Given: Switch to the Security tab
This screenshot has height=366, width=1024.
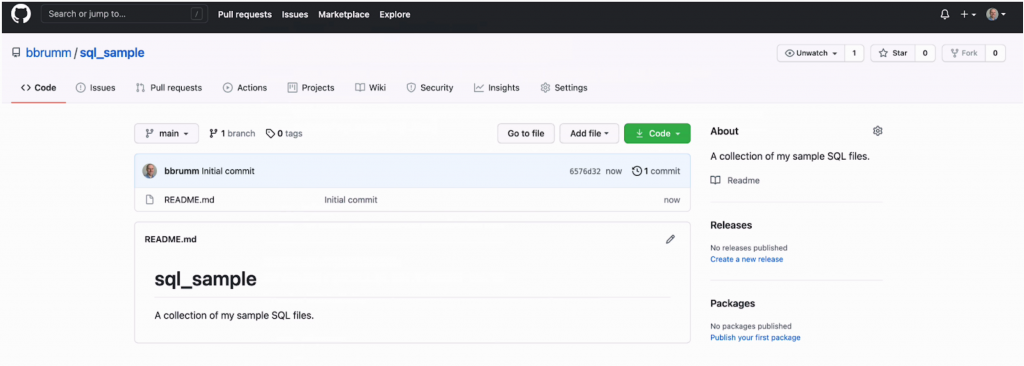Looking at the screenshot, I should (x=430, y=88).
